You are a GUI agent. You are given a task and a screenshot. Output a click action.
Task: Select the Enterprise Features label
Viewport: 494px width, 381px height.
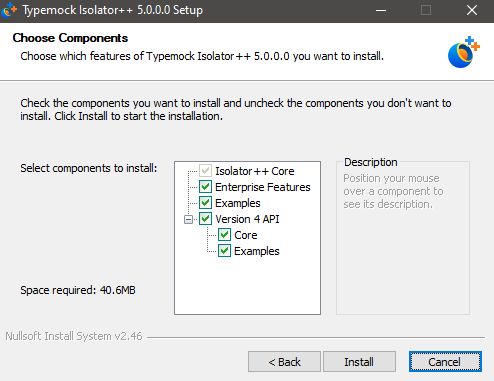[263, 187]
